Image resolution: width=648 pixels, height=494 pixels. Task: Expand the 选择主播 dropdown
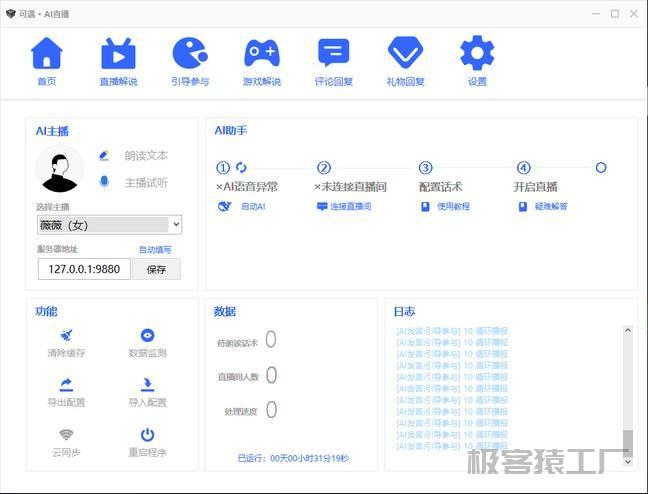click(109, 225)
